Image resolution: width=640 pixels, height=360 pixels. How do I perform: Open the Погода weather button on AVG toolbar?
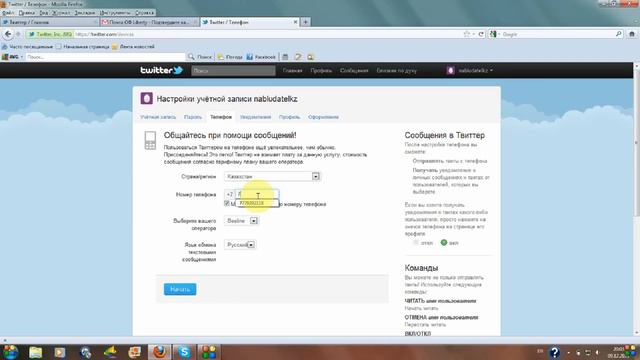(x=230, y=57)
